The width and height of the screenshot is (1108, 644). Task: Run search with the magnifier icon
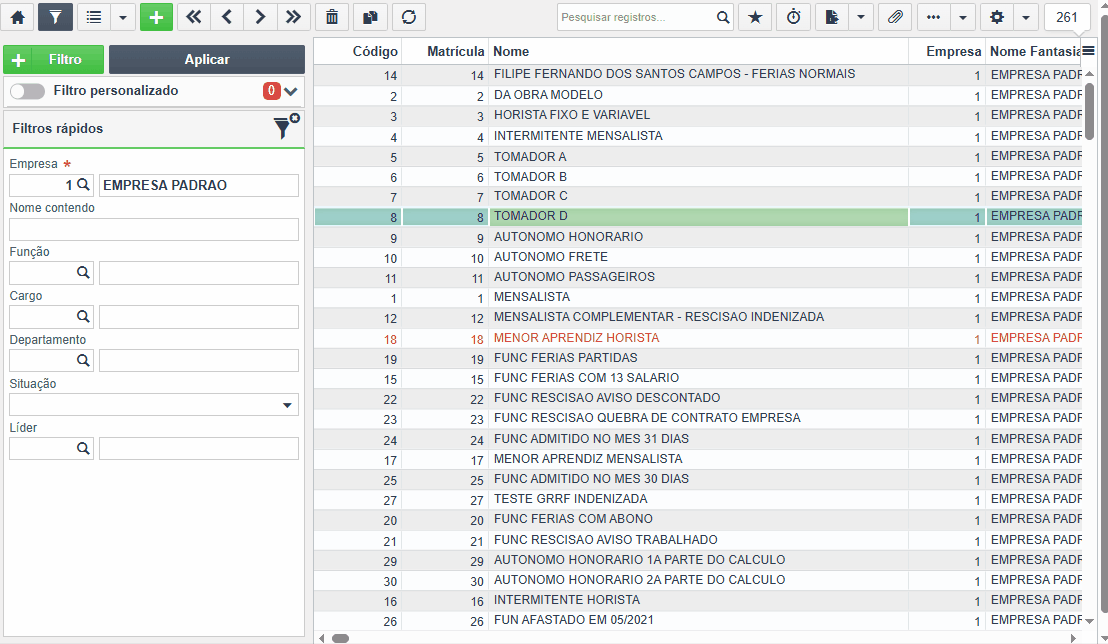723,17
